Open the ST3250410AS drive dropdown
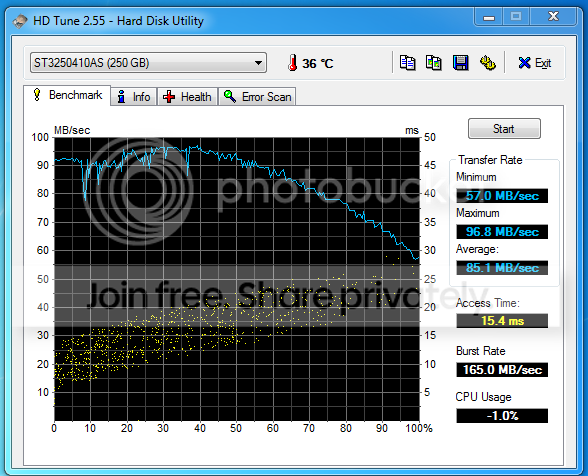588x476 pixels. (x=148, y=63)
